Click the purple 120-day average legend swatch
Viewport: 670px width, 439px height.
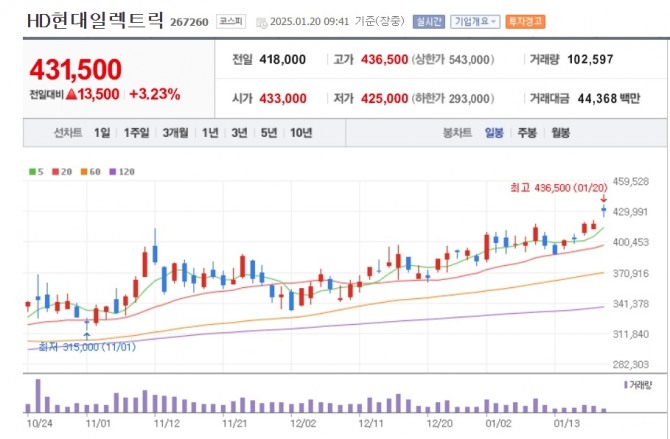point(113,172)
